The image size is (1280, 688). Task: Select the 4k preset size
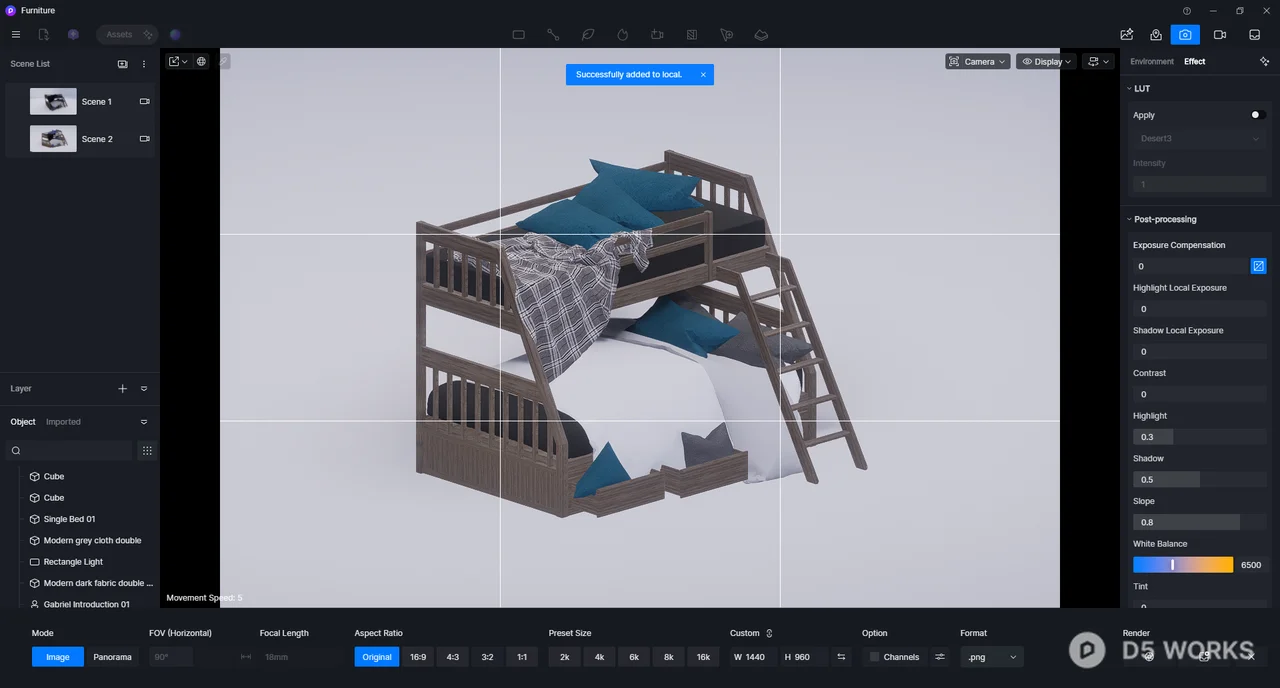(x=599, y=657)
